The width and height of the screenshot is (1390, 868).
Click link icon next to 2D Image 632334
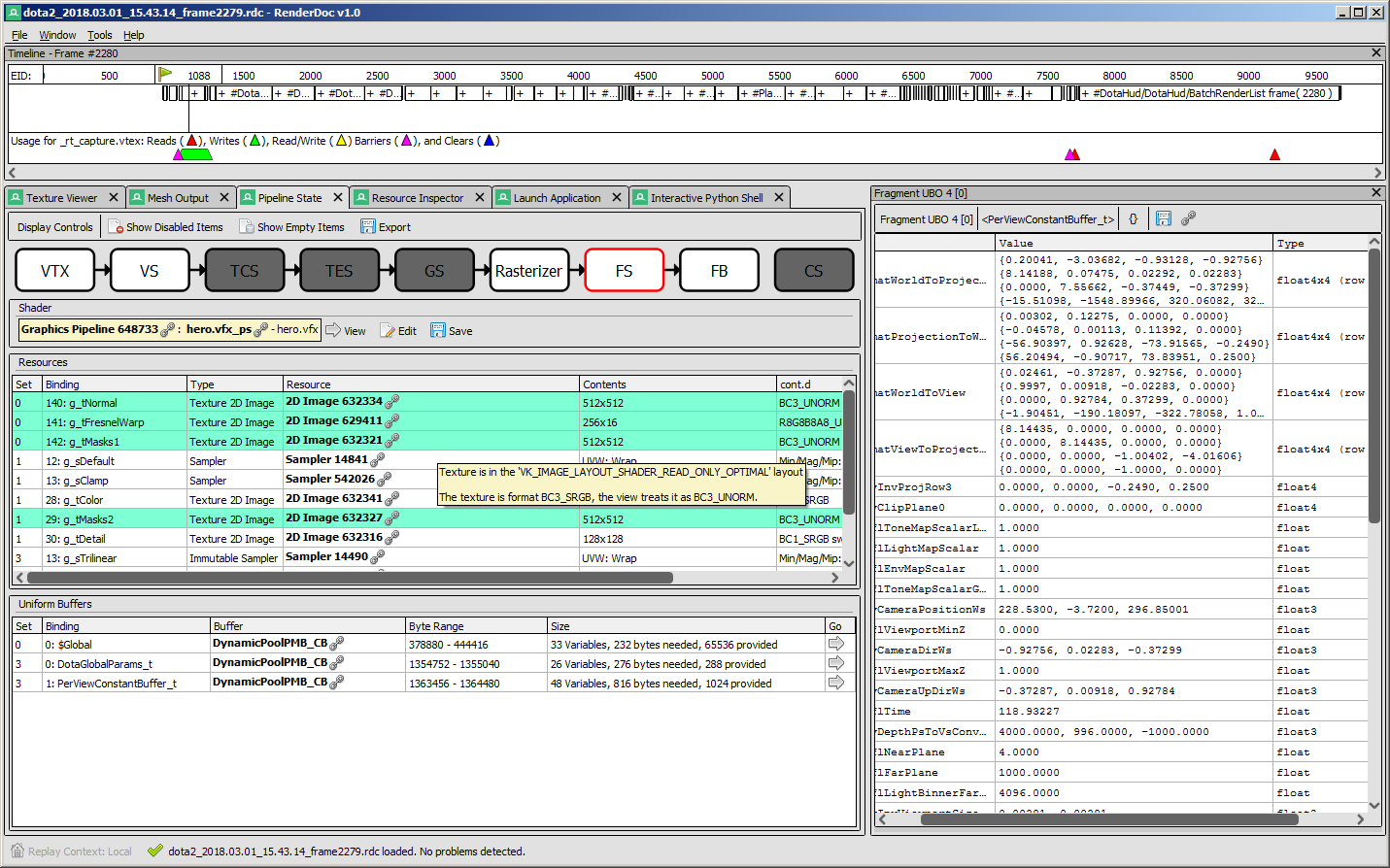click(x=392, y=402)
